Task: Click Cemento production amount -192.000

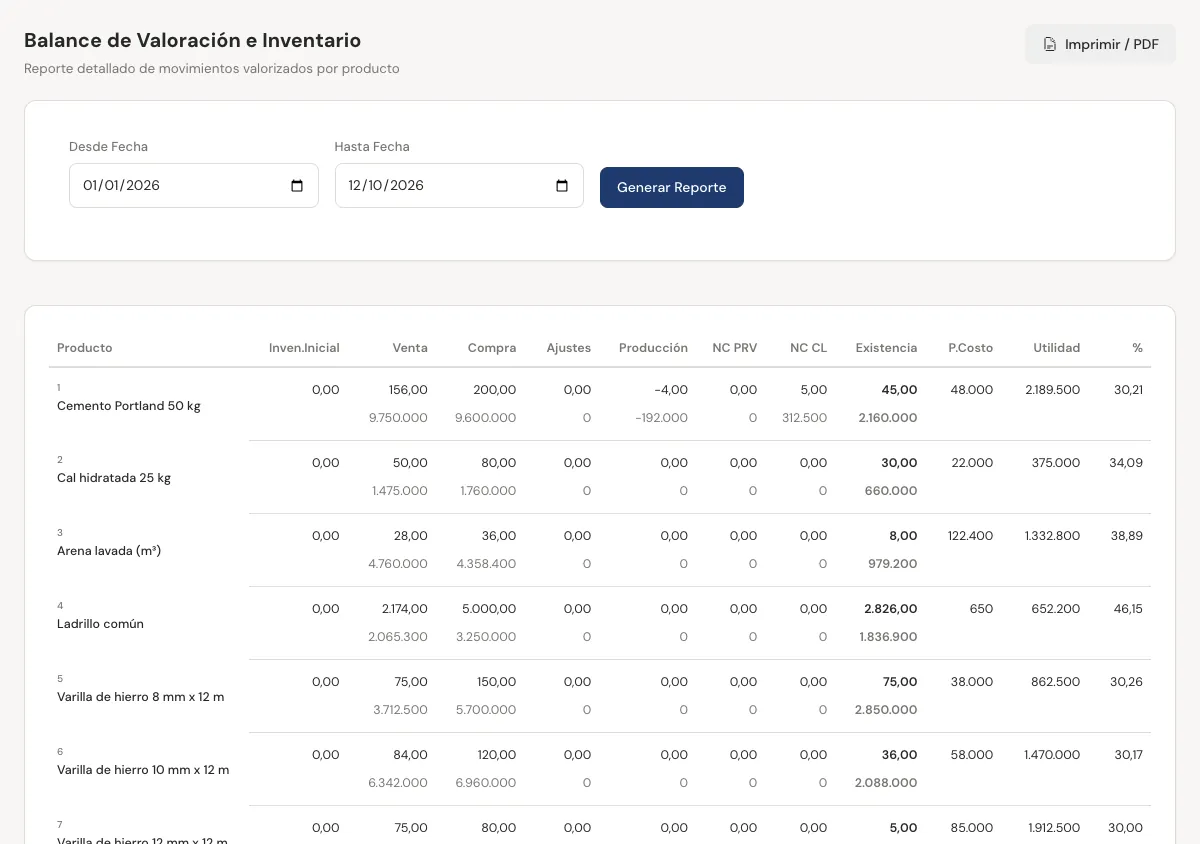Action: (x=661, y=418)
